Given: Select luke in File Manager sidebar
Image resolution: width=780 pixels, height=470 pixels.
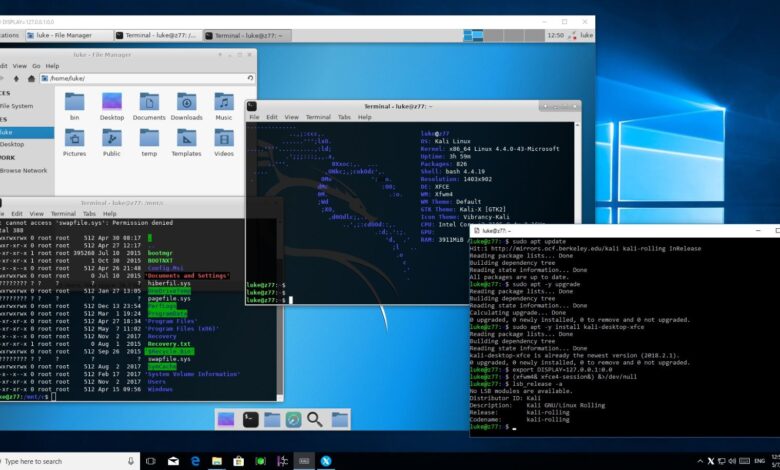Looking at the screenshot, I should (27, 132).
